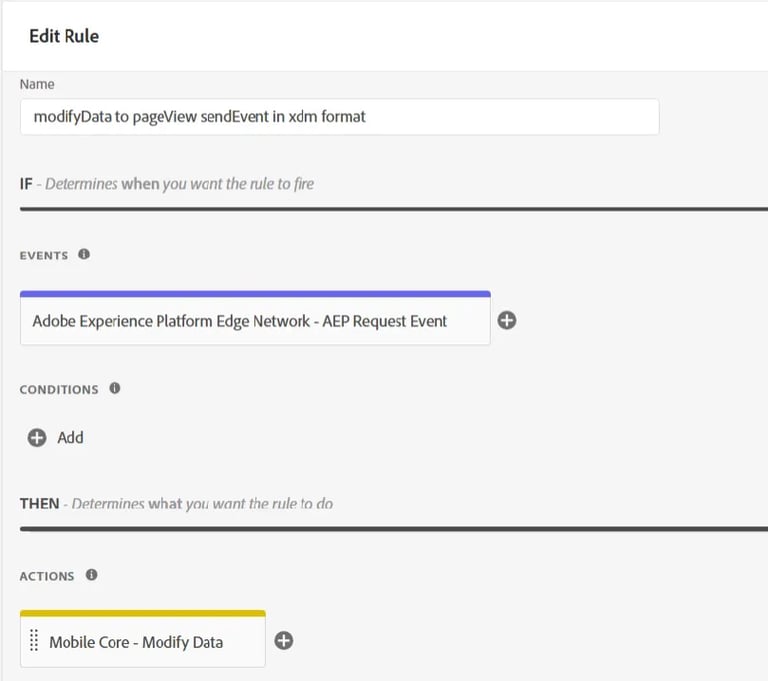768x681 pixels.
Task: Click the Add condition text
Action: 70,437
